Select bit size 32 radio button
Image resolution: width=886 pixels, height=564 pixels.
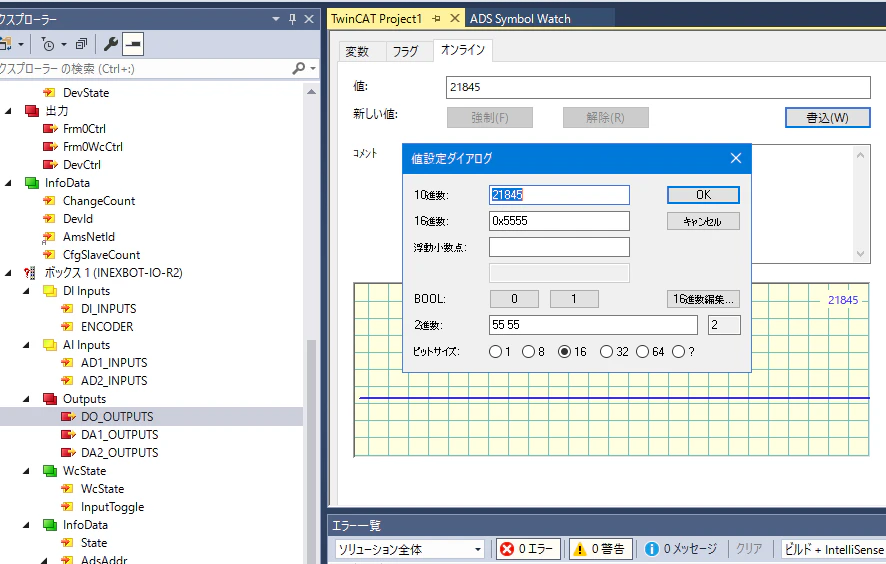[x=606, y=352]
